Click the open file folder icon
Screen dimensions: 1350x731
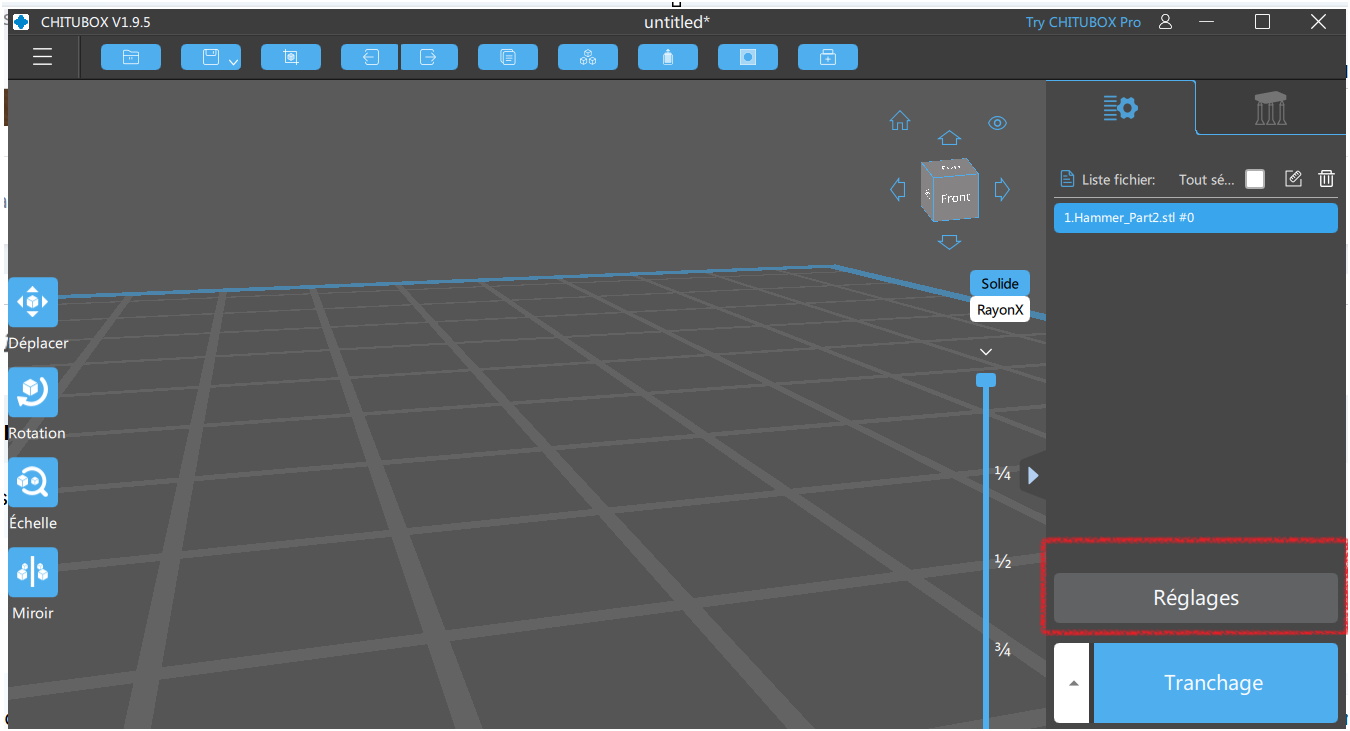tap(131, 57)
